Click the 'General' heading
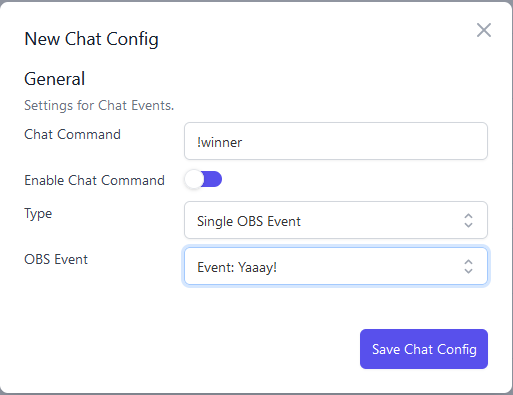 55,79
